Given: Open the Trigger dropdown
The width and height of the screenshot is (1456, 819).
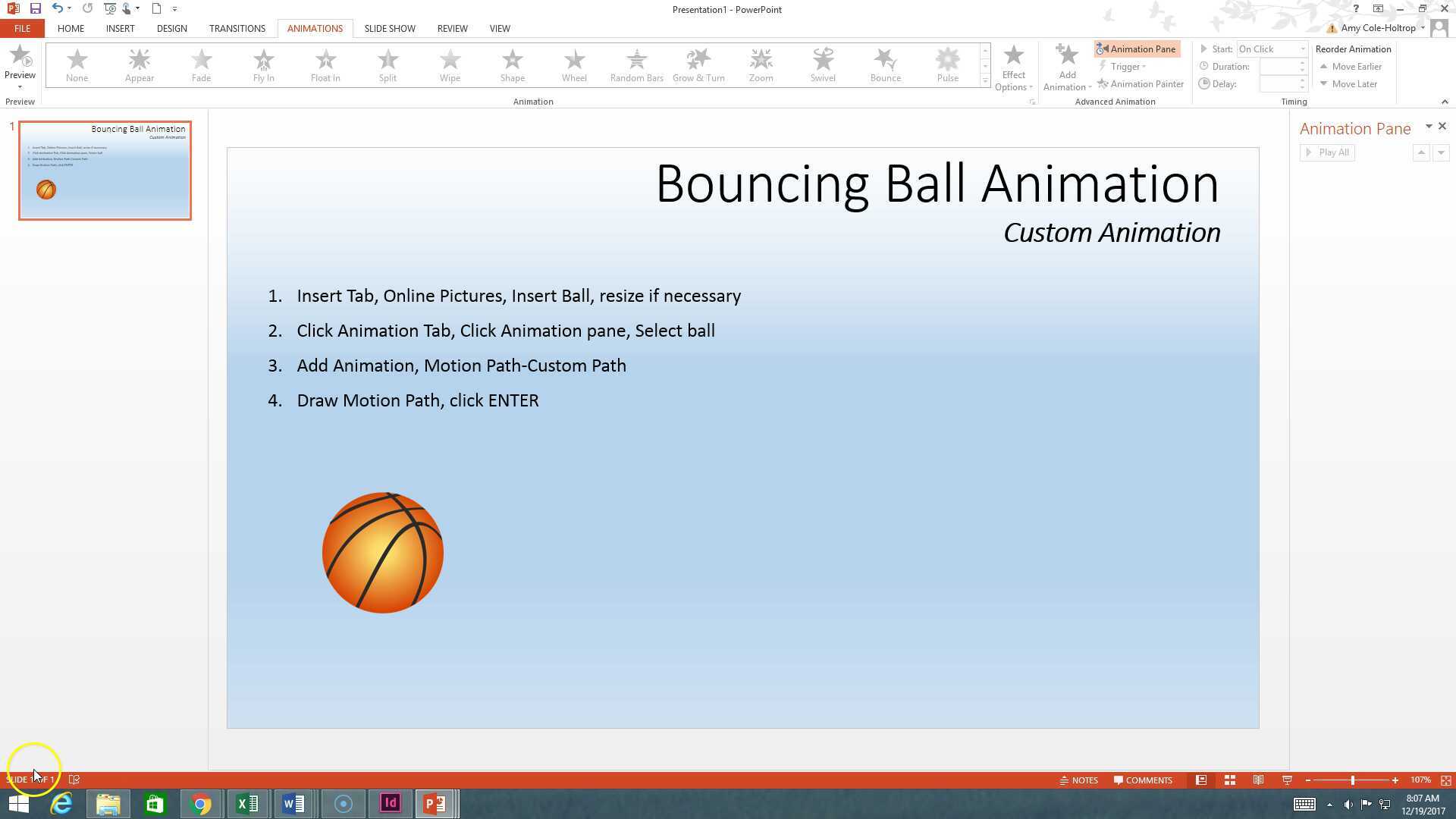Looking at the screenshot, I should [1125, 66].
